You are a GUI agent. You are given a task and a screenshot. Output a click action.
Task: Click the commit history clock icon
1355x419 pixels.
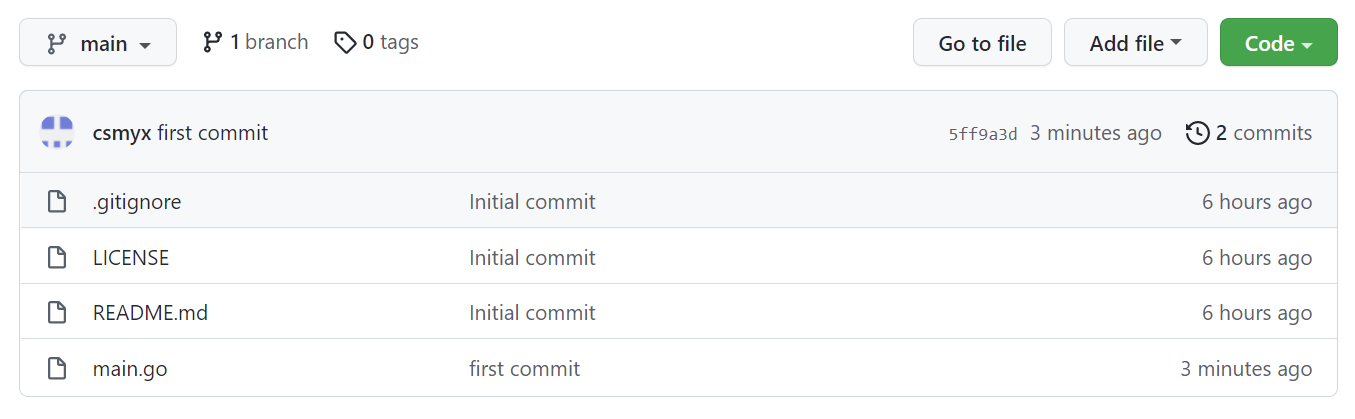pos(1197,133)
